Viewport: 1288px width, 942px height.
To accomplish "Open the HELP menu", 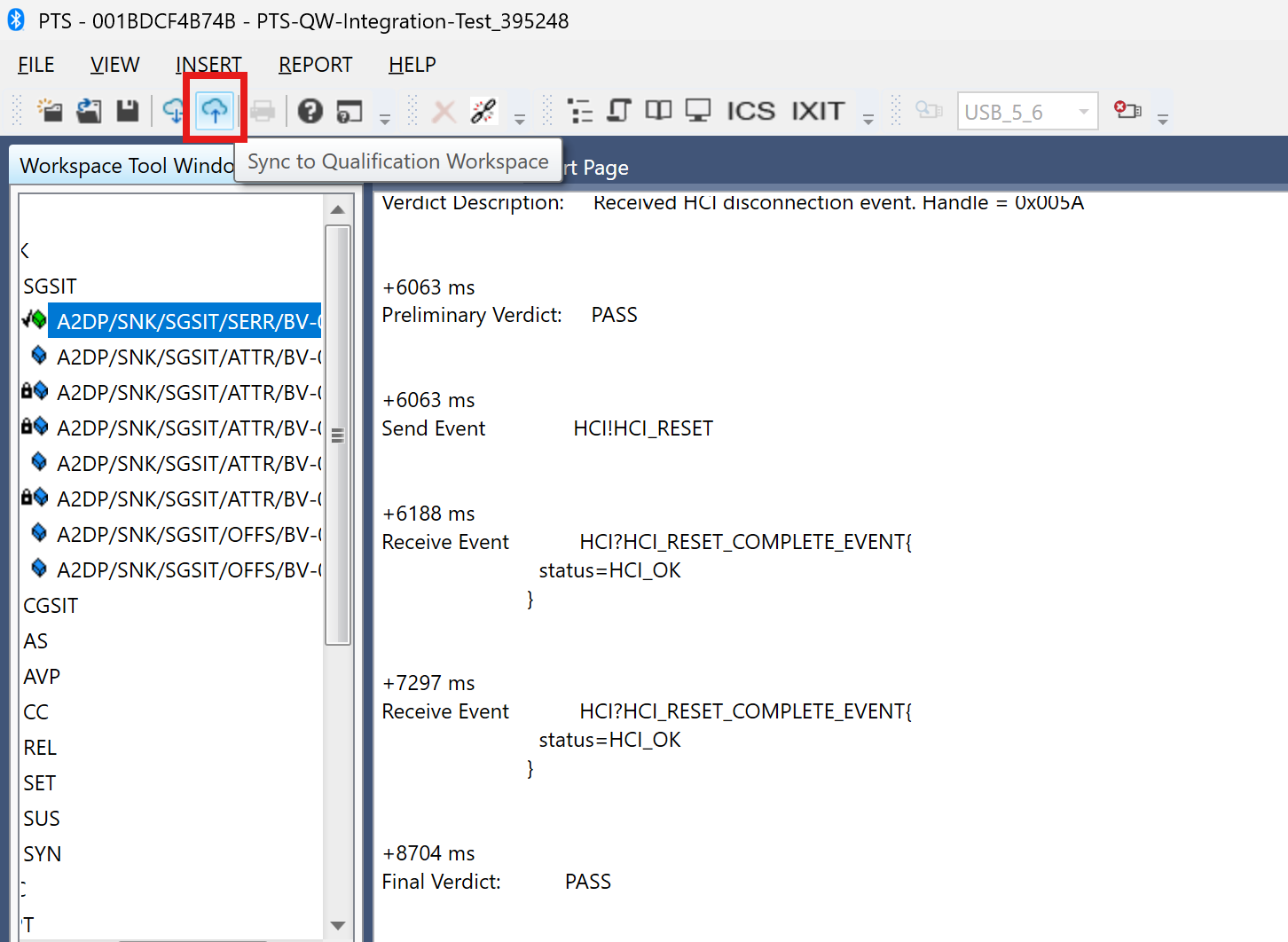I will [412, 65].
